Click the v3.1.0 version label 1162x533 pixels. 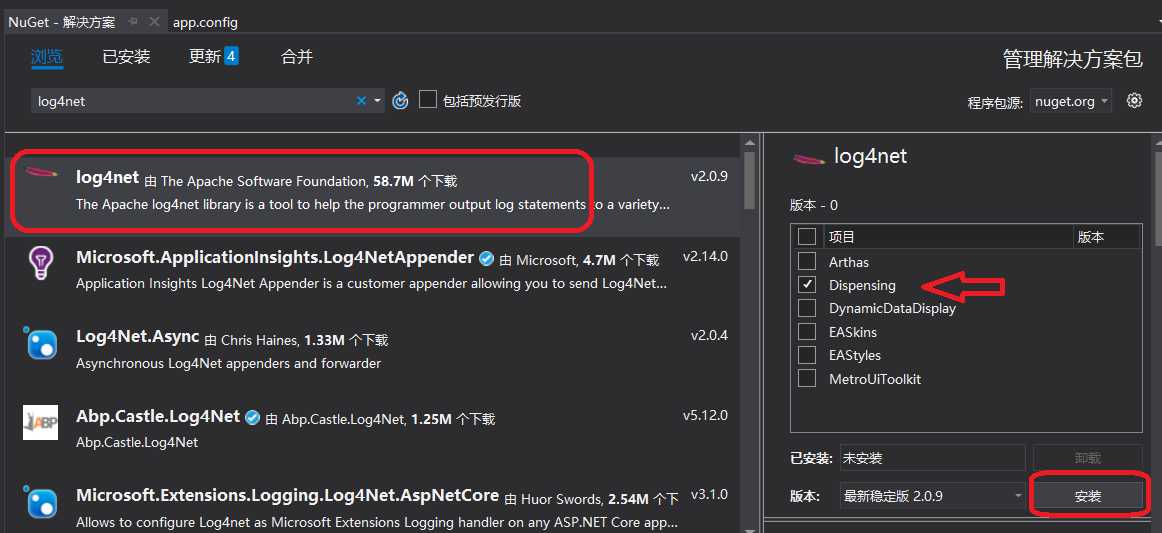[x=709, y=494]
